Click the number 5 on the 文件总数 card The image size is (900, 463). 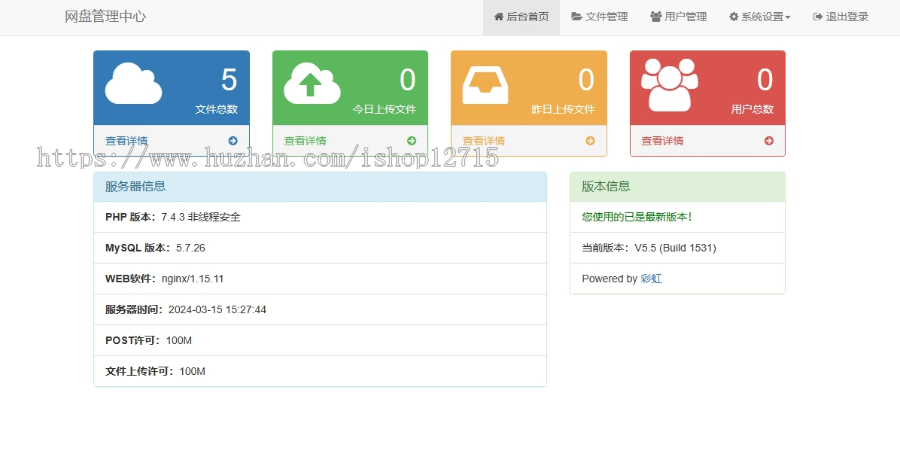[229, 79]
